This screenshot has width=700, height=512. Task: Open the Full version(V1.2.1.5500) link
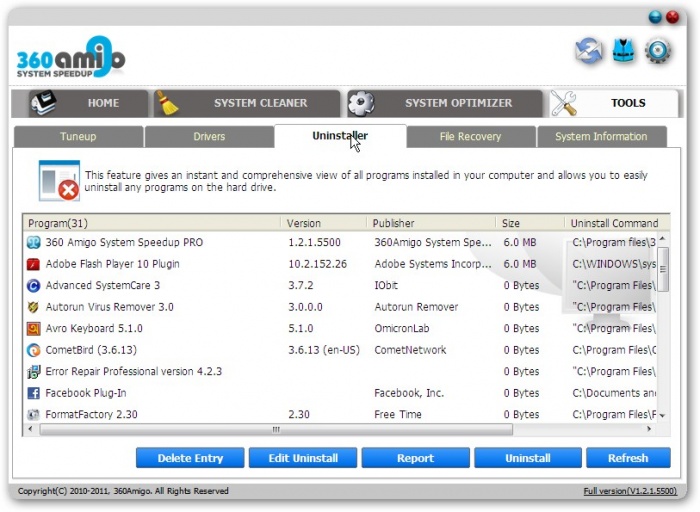click(x=630, y=491)
